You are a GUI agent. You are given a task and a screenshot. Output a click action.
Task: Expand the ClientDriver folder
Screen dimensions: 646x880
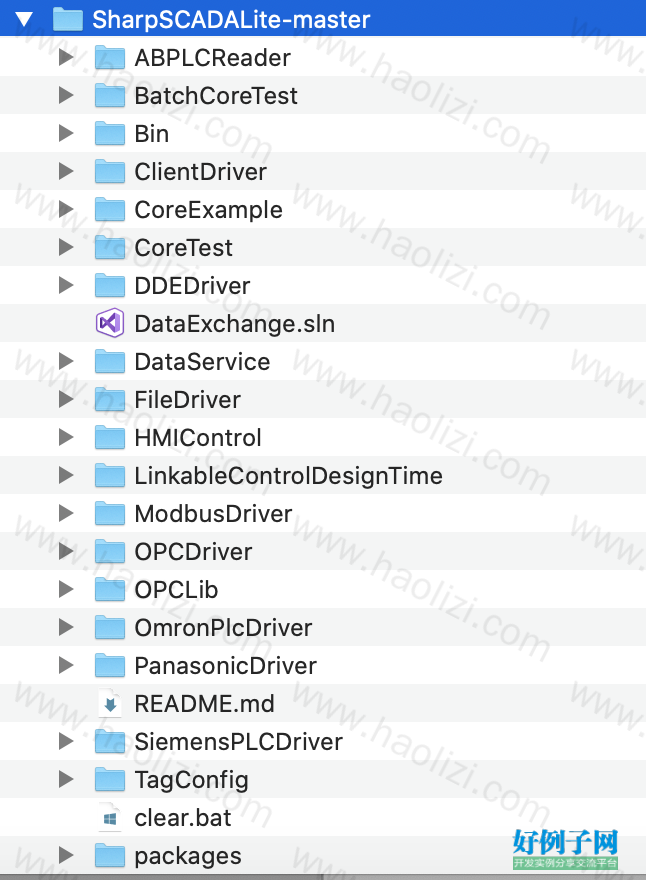(x=66, y=171)
